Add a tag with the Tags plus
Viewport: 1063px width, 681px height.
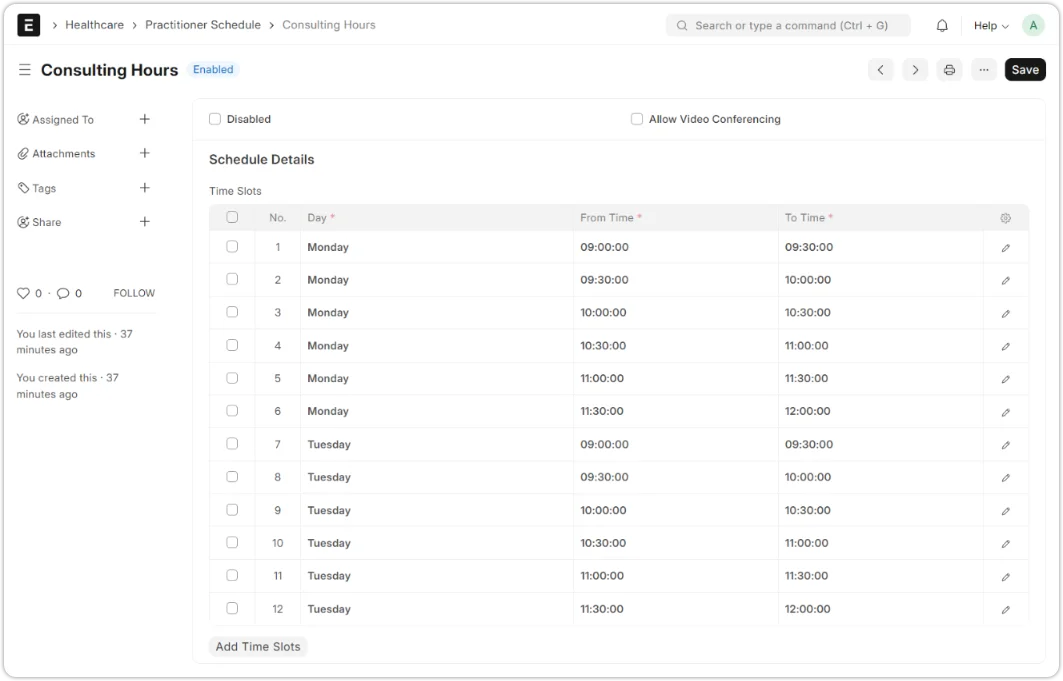(x=145, y=188)
